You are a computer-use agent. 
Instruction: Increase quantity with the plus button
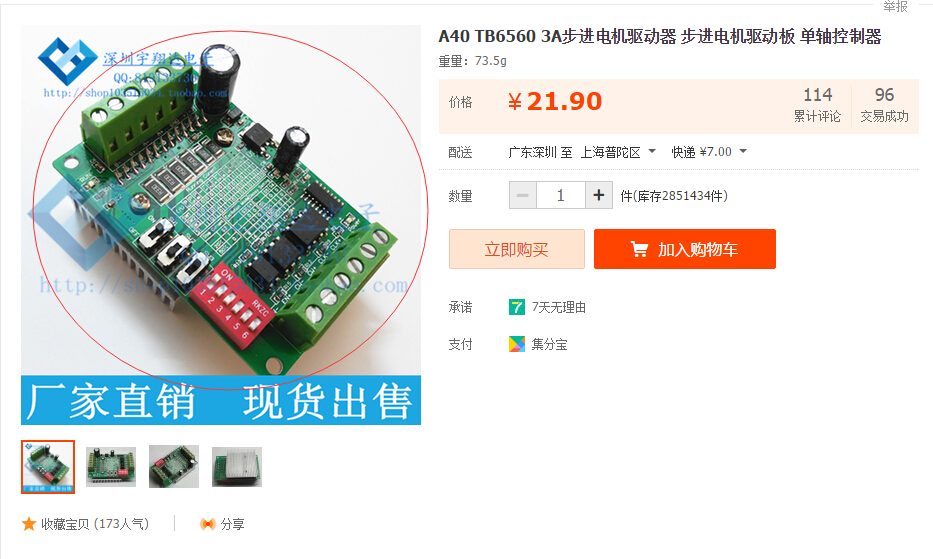point(599,195)
